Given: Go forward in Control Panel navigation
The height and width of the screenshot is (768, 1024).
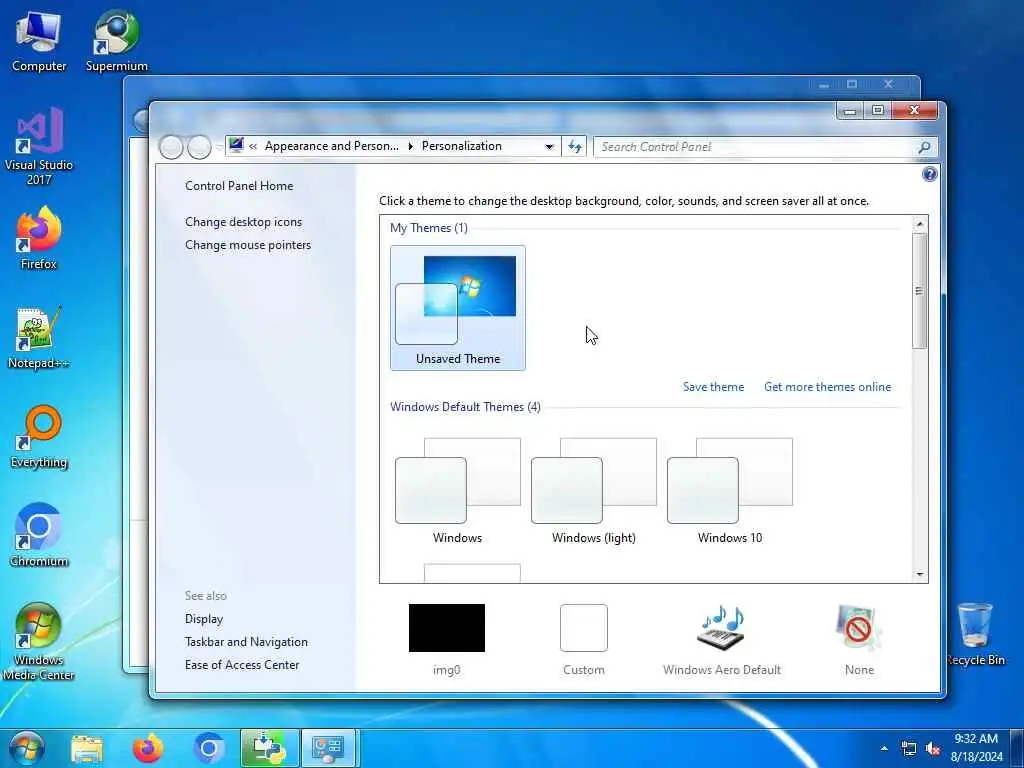Looking at the screenshot, I should [x=199, y=147].
